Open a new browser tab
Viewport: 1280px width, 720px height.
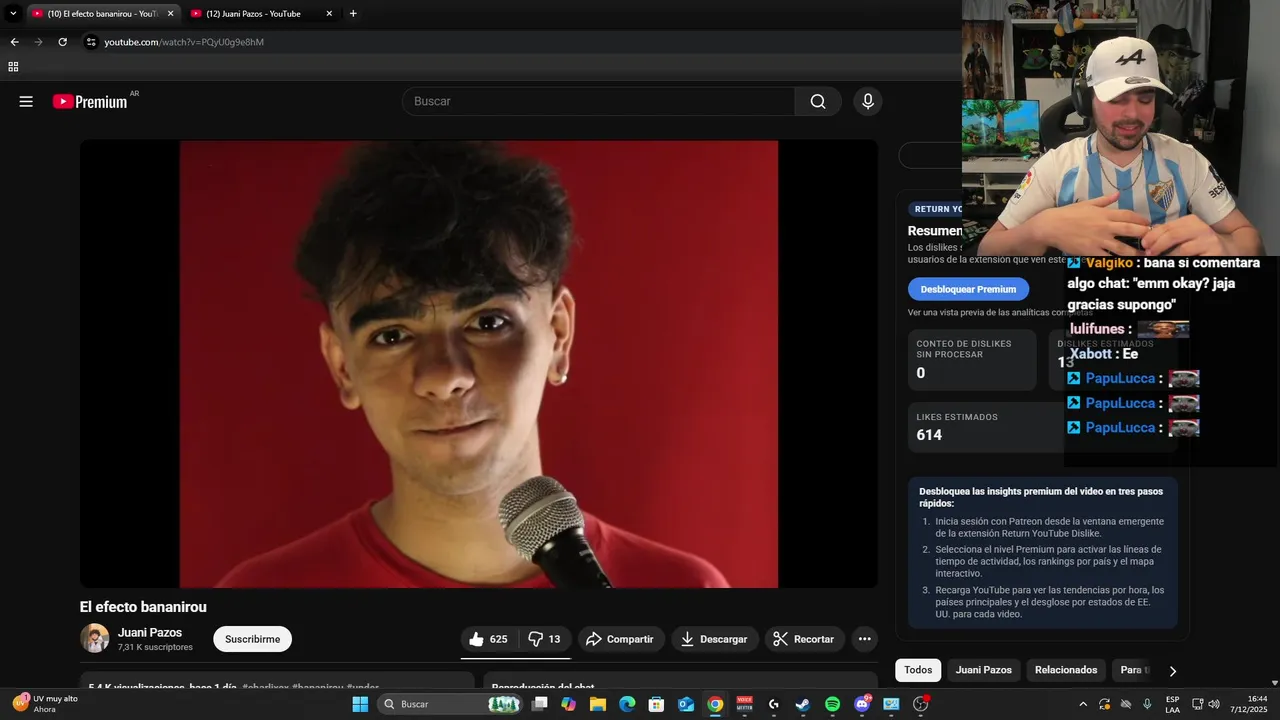point(353,14)
